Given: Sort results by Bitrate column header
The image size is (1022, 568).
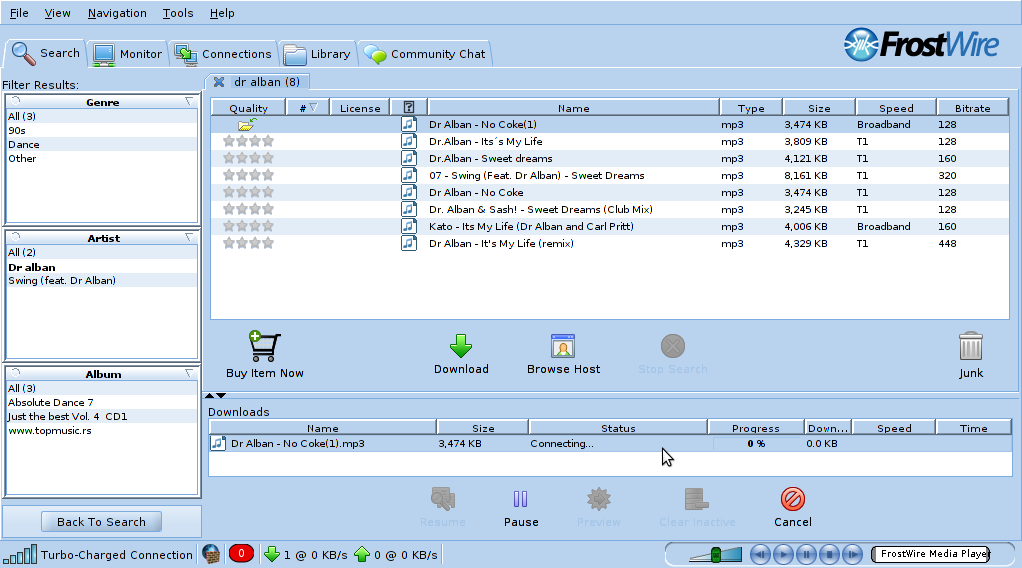Looking at the screenshot, I should pos(972,108).
